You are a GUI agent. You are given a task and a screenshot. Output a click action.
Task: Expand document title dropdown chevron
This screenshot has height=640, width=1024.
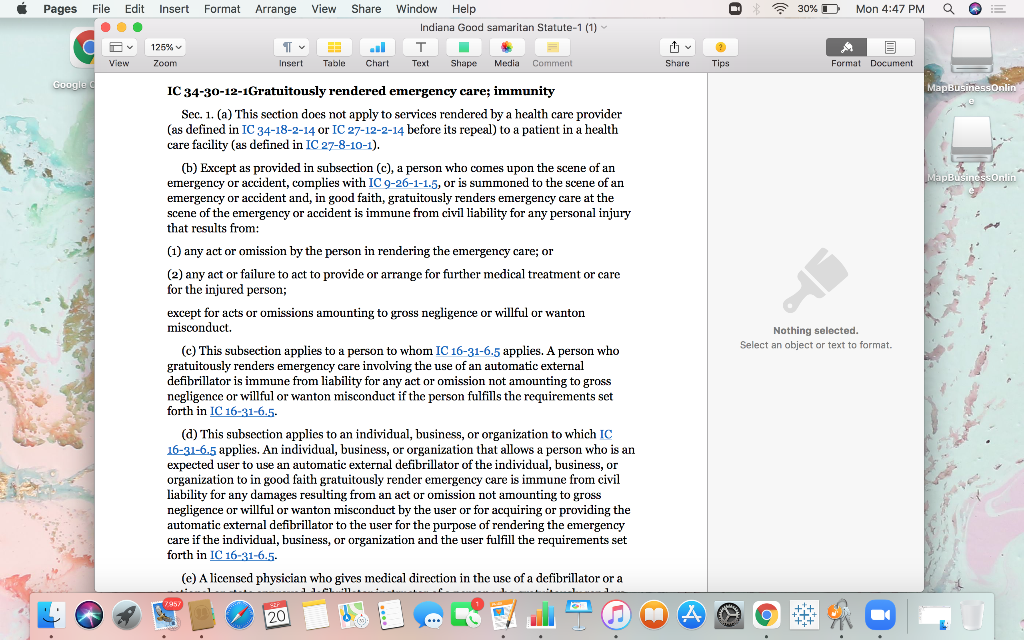coord(604,27)
